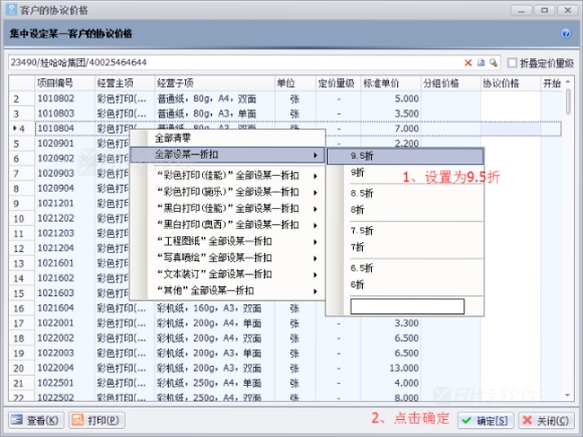Click 定价量级 column header

coord(338,83)
